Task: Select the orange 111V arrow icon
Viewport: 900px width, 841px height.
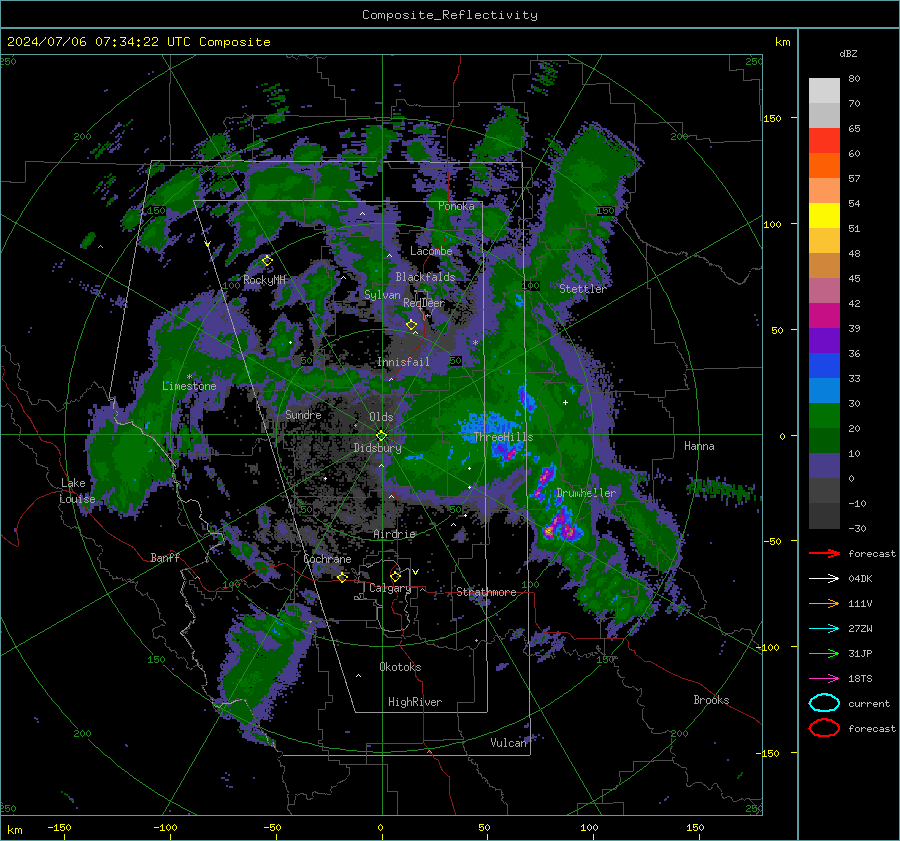Action: tap(824, 603)
